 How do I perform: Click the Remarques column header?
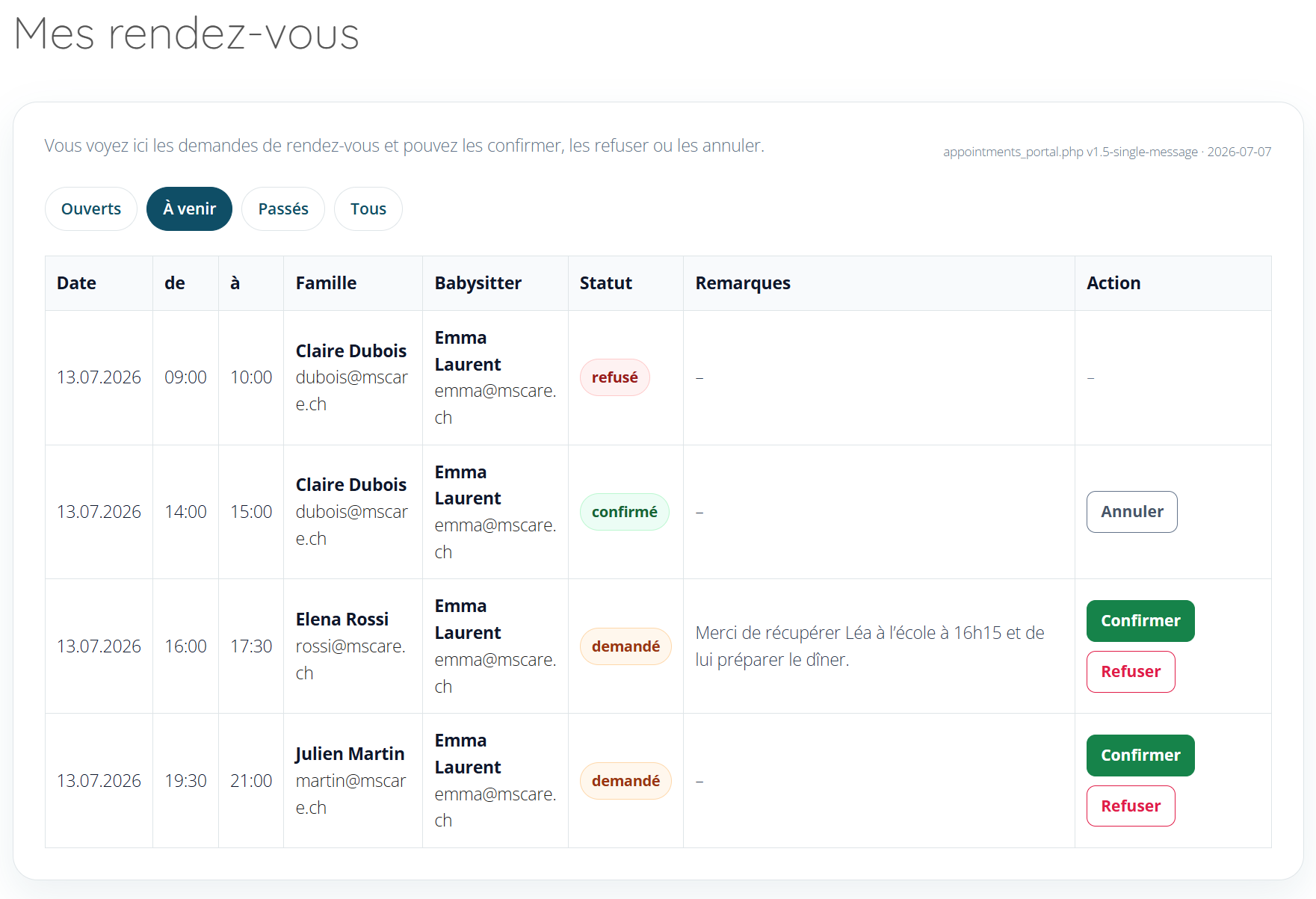click(x=743, y=283)
